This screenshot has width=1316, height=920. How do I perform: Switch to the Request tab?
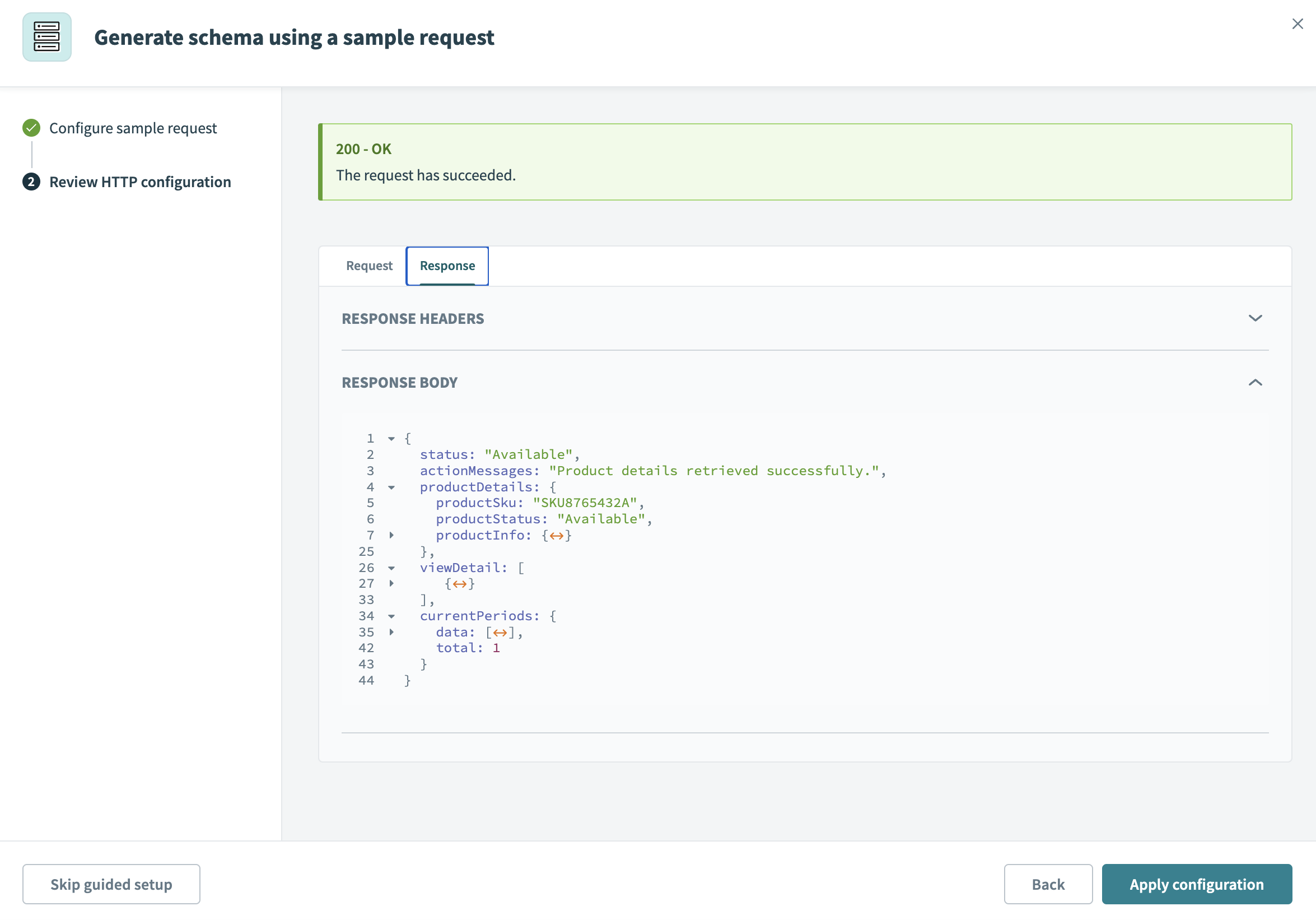coord(369,266)
